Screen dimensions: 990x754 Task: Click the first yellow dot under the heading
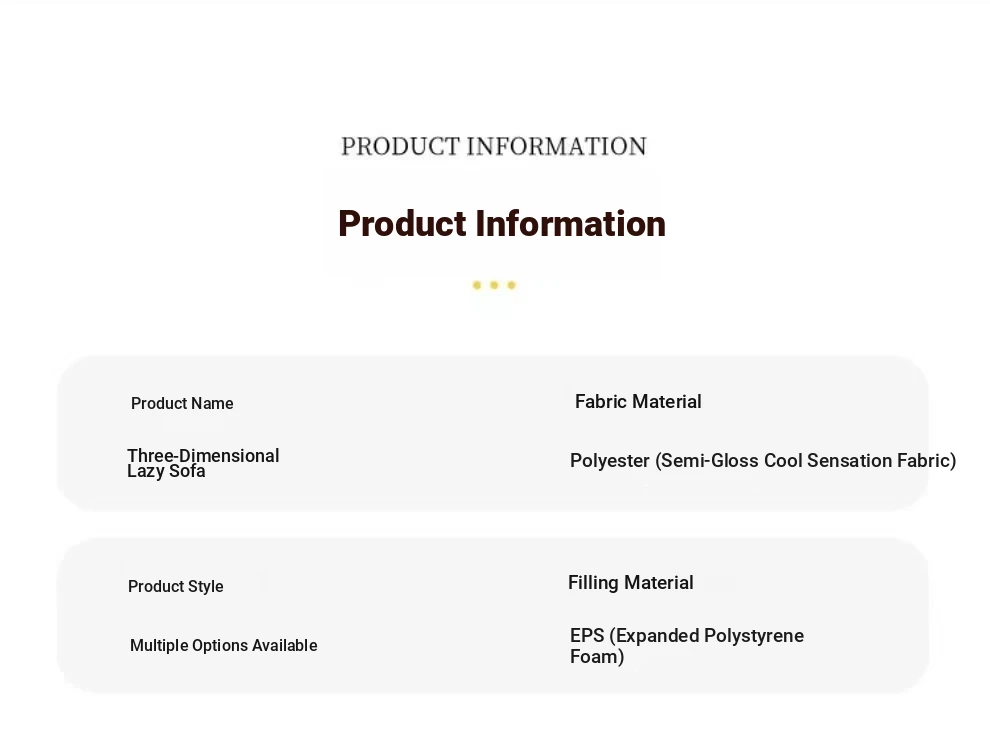[477, 285]
